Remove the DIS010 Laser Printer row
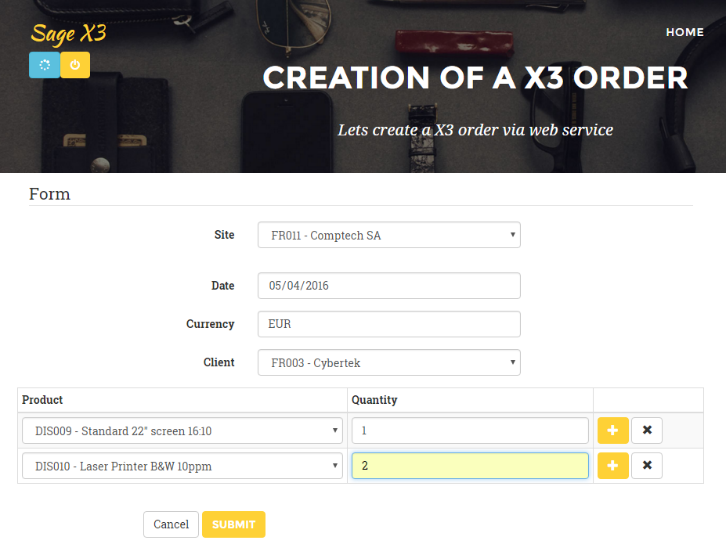The image size is (726, 544). (x=647, y=465)
